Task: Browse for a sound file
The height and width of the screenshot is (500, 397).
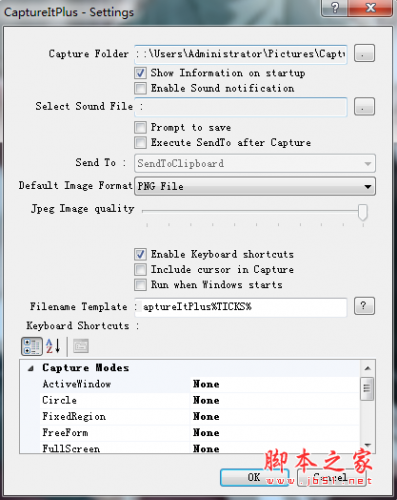Action: tap(364, 107)
